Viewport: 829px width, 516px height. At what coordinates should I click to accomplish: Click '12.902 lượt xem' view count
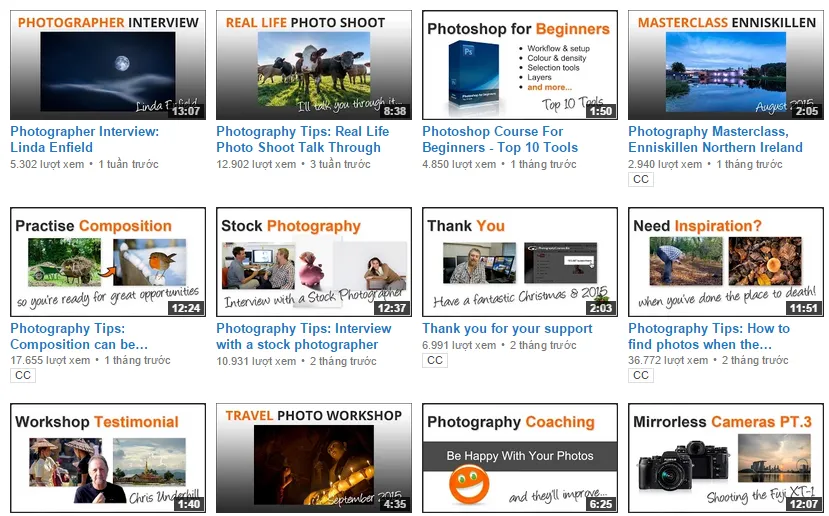point(256,164)
